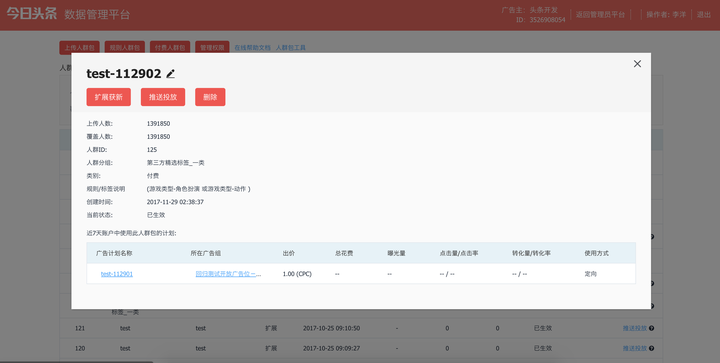The image size is (720, 363).
Task: Click the 扩展获新 button
Action: (108, 97)
